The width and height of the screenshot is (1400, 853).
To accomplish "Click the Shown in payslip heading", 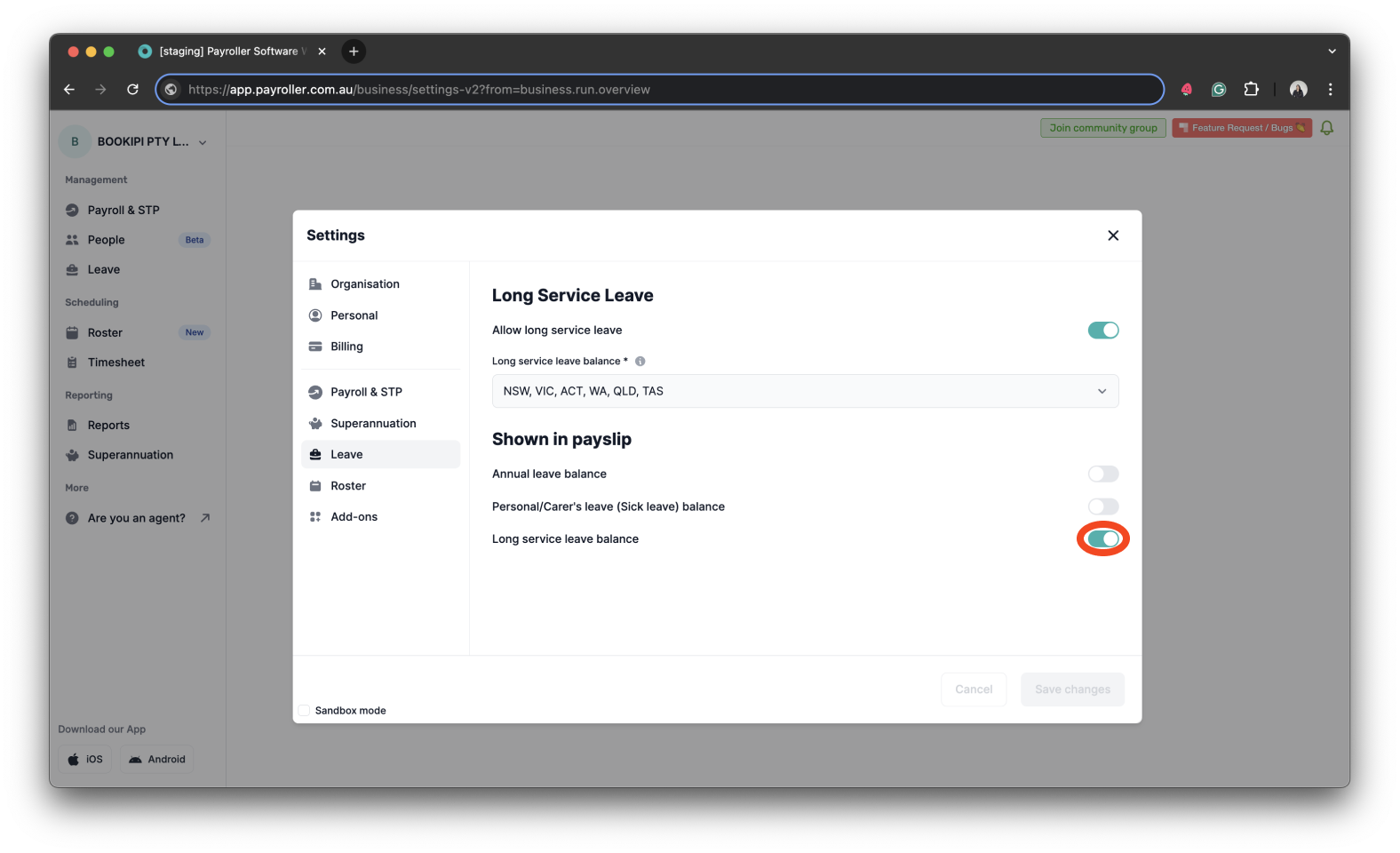I will point(561,440).
